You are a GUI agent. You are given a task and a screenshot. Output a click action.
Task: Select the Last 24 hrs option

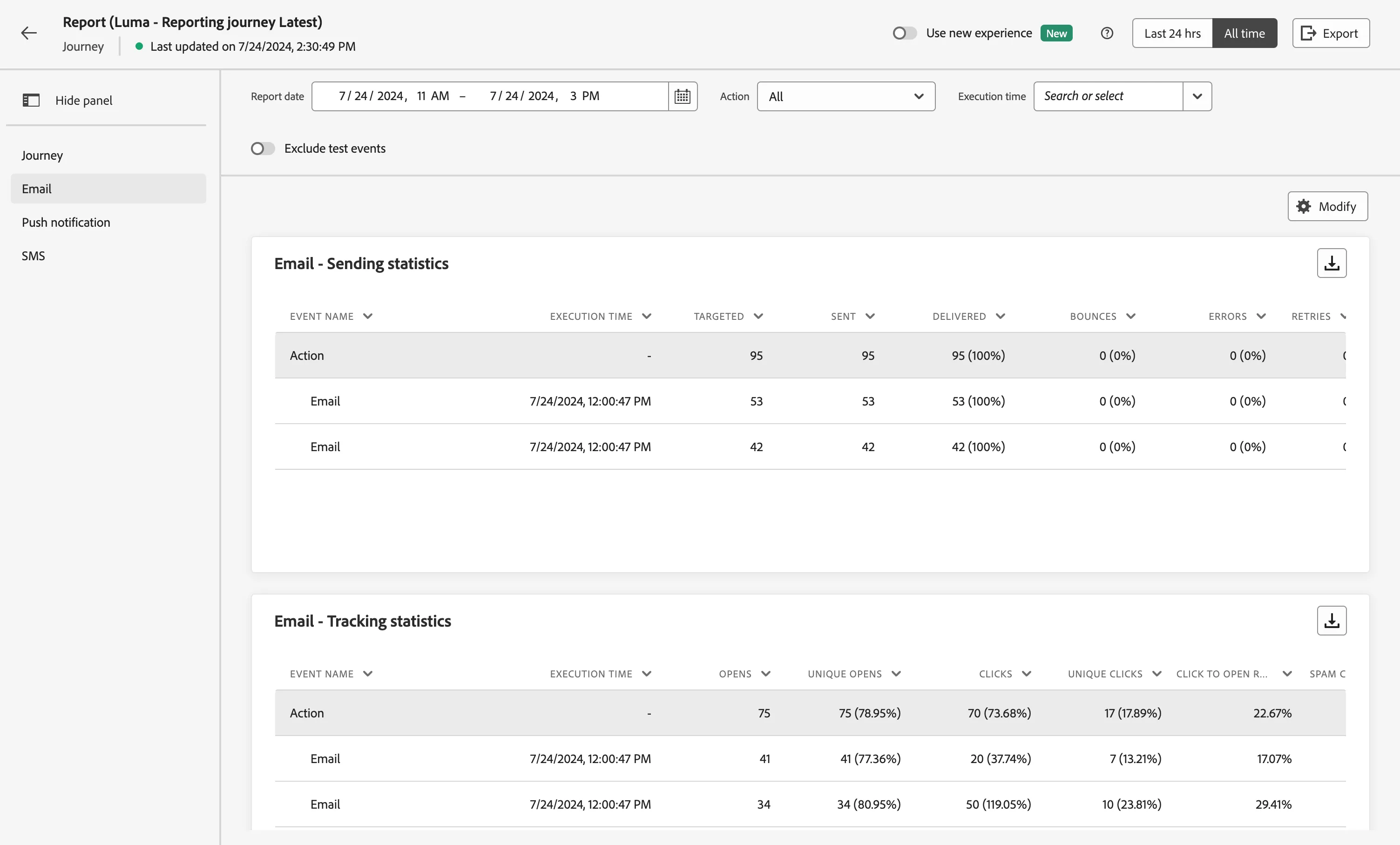point(1172,33)
